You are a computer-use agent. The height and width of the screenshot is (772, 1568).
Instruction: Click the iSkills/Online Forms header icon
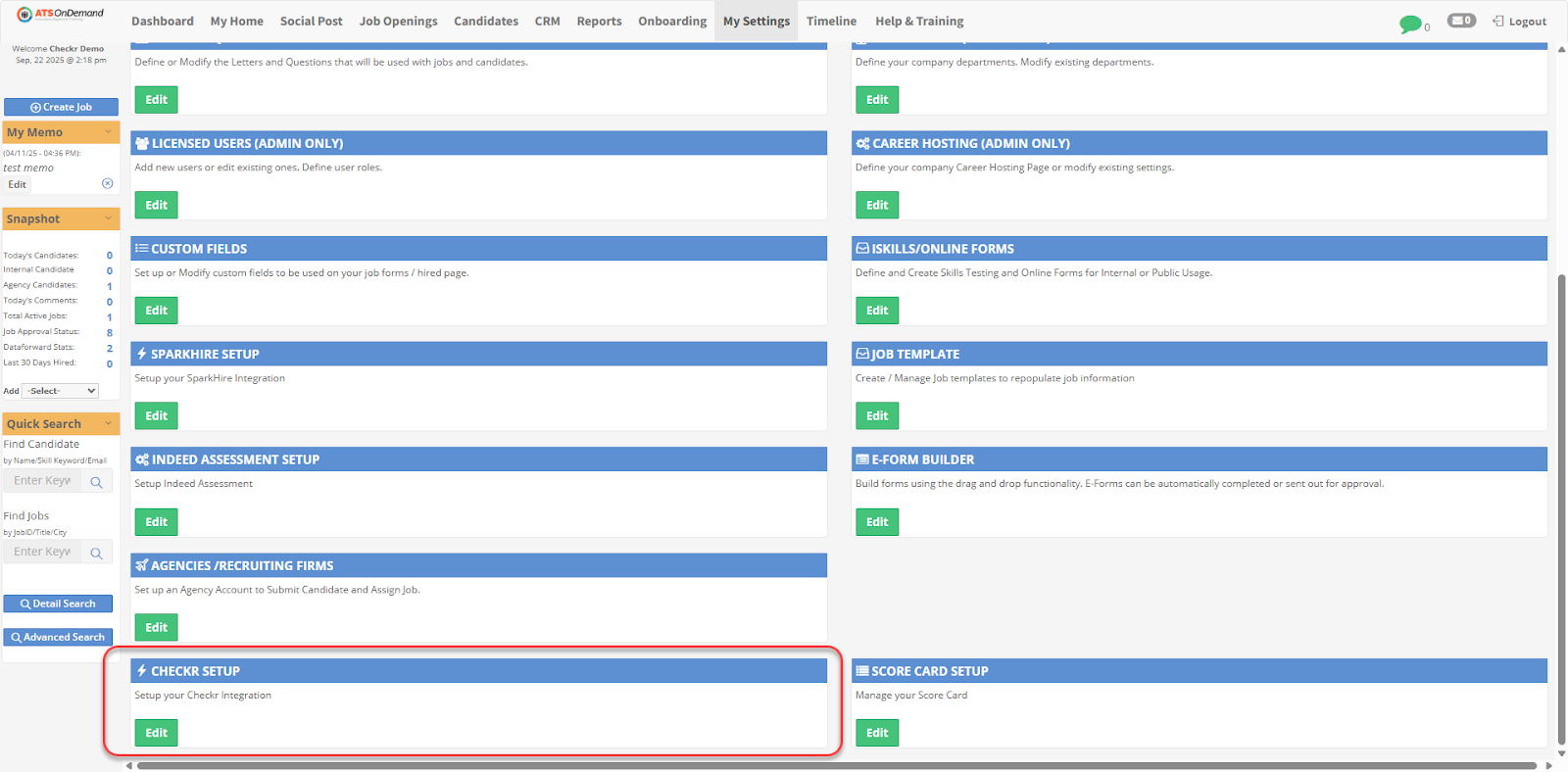click(862, 249)
